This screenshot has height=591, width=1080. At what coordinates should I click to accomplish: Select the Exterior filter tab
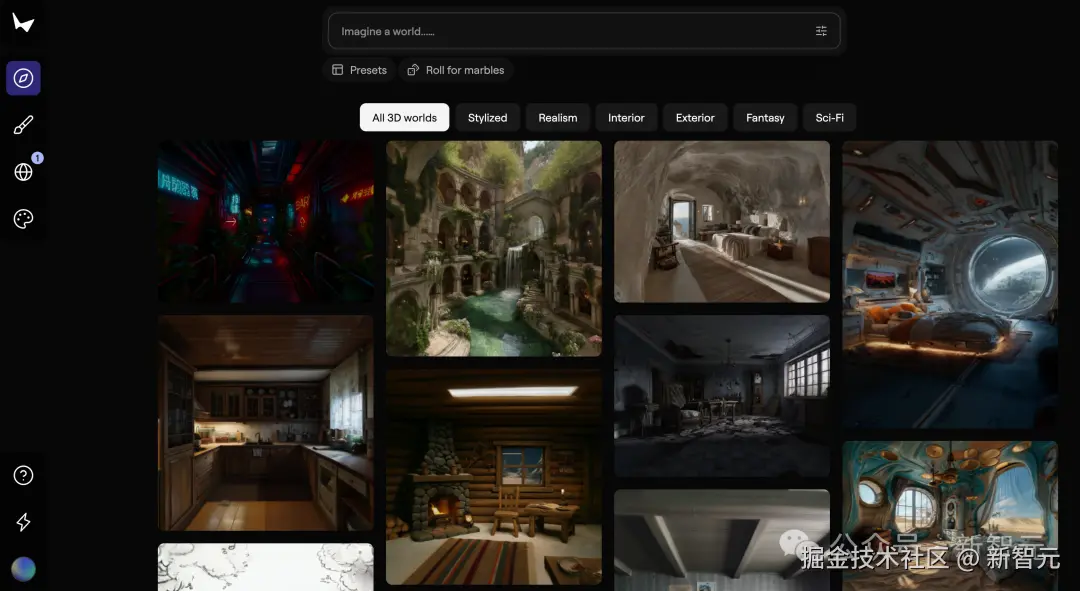point(695,118)
